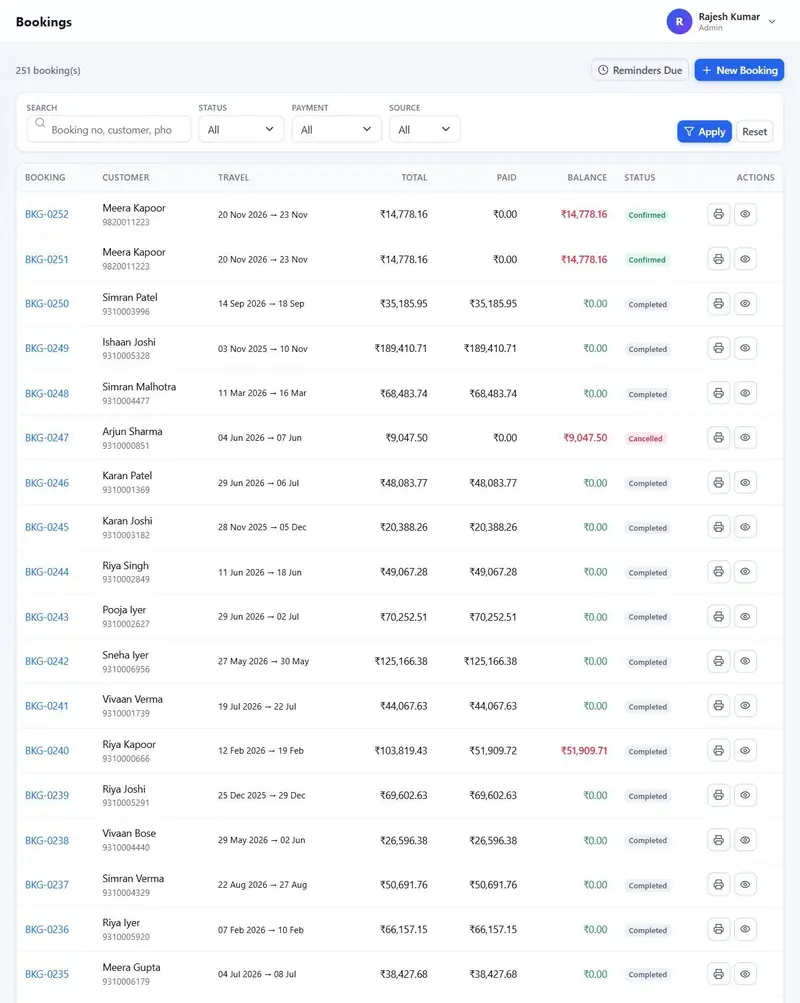
Task: View details of booking BKG-0249
Action: [745, 348]
